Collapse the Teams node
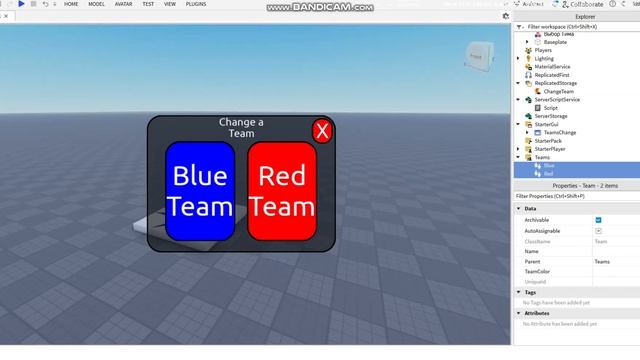The height and width of the screenshot is (360, 640). click(x=518, y=157)
